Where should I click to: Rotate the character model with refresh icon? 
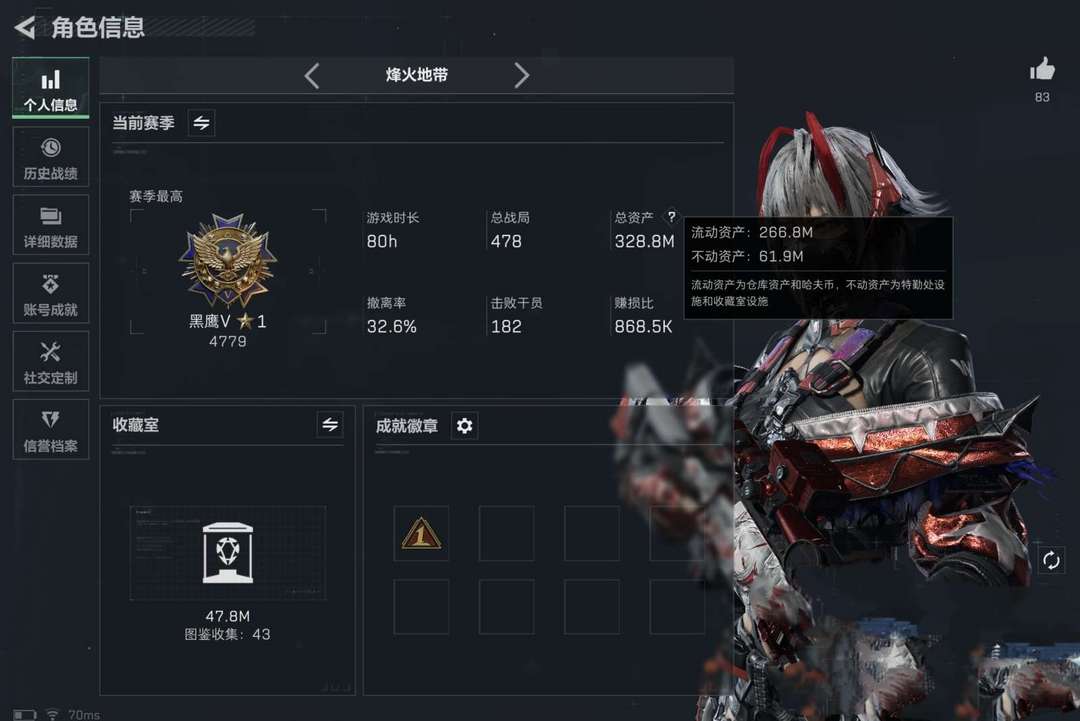click(1051, 561)
